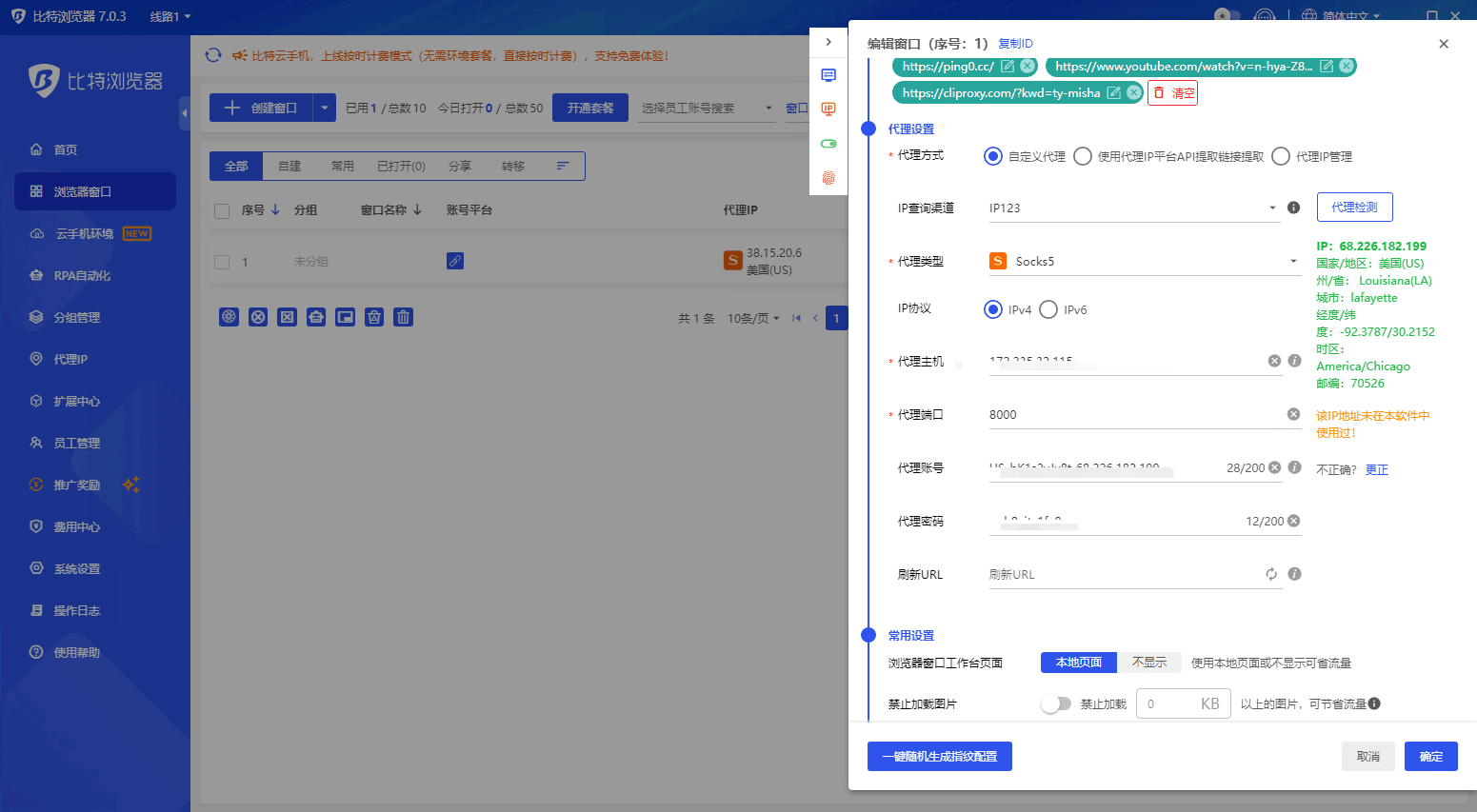Jump to the basic settings section icon in side strip
The image size is (1477, 812).
828,75
